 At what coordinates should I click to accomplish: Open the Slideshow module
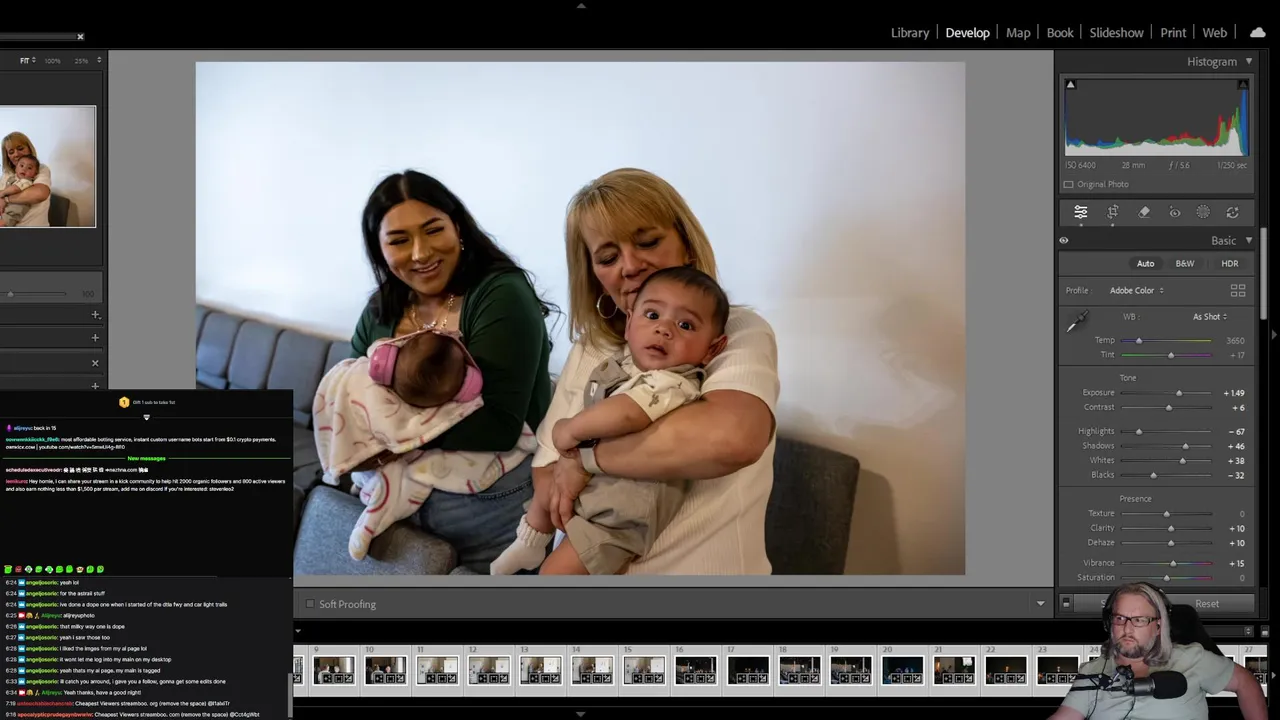(1116, 33)
